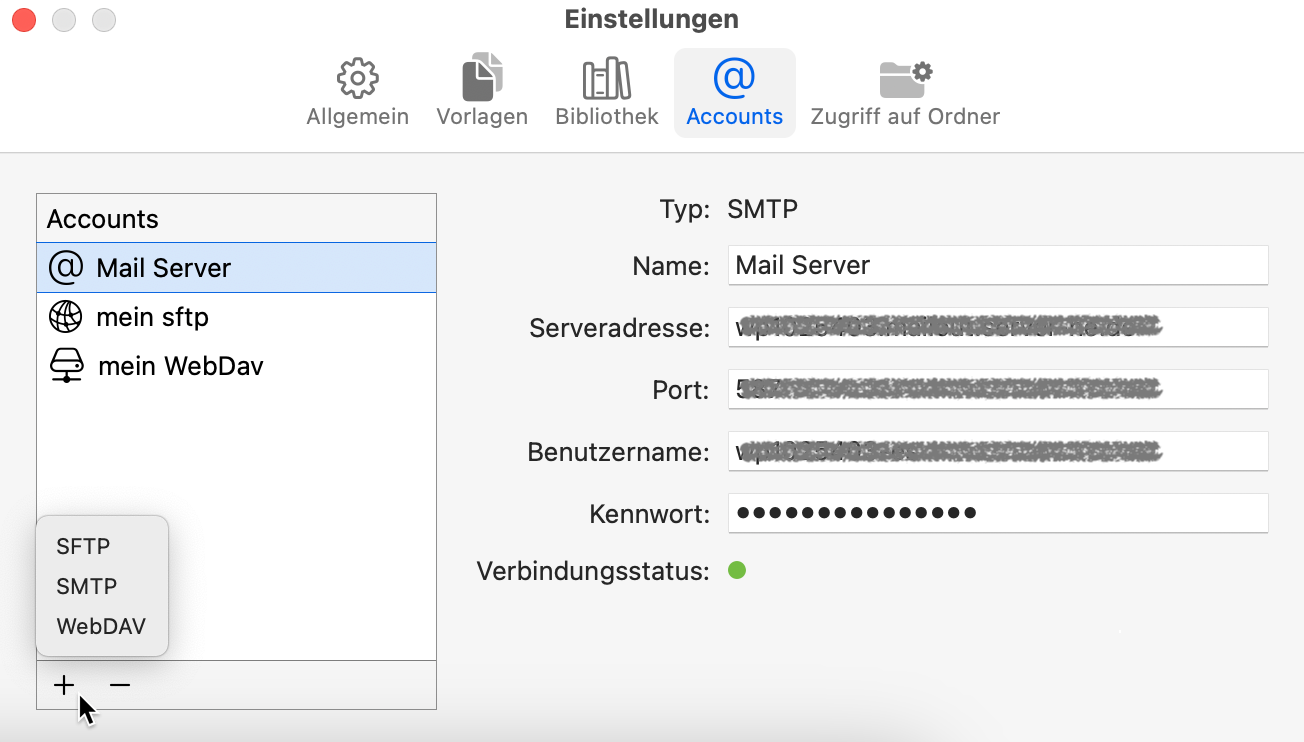Screen dimensions: 1304x742
Task: Click the plus button to add an account
Action: pyautogui.click(x=63, y=684)
